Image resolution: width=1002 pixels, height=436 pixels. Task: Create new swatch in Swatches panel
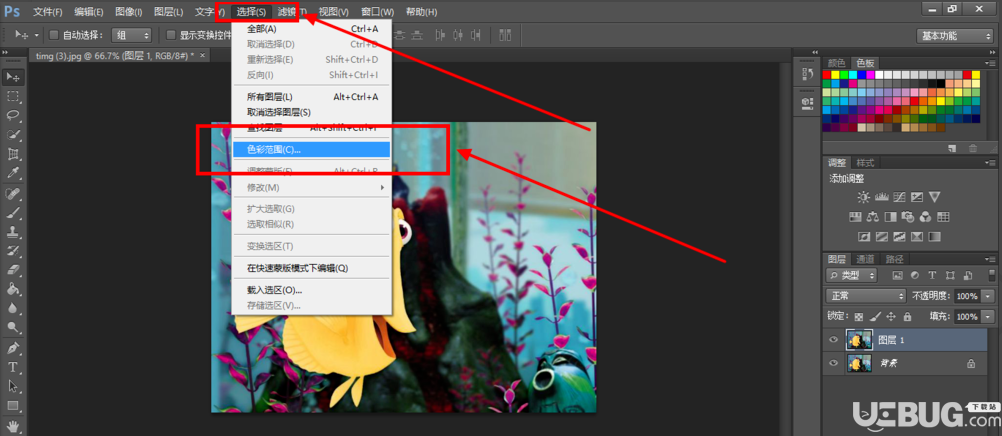[x=952, y=148]
